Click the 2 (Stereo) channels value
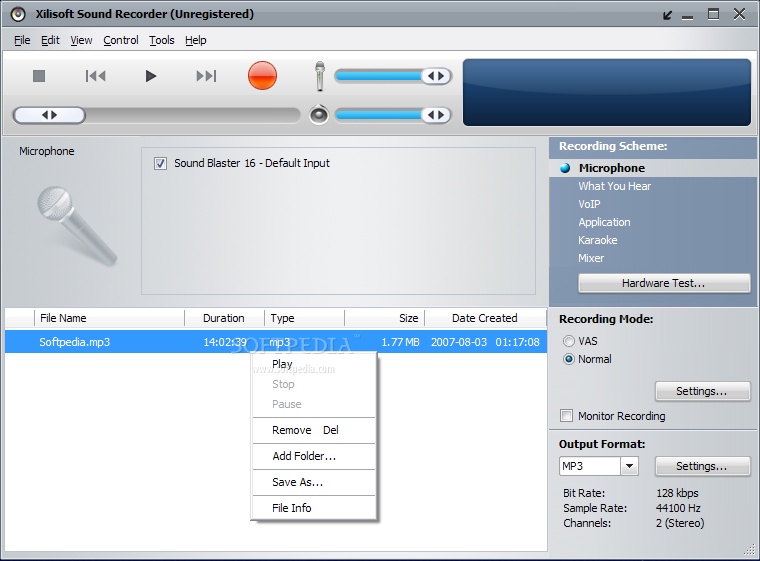Image resolution: width=760 pixels, height=561 pixels. 680,523
